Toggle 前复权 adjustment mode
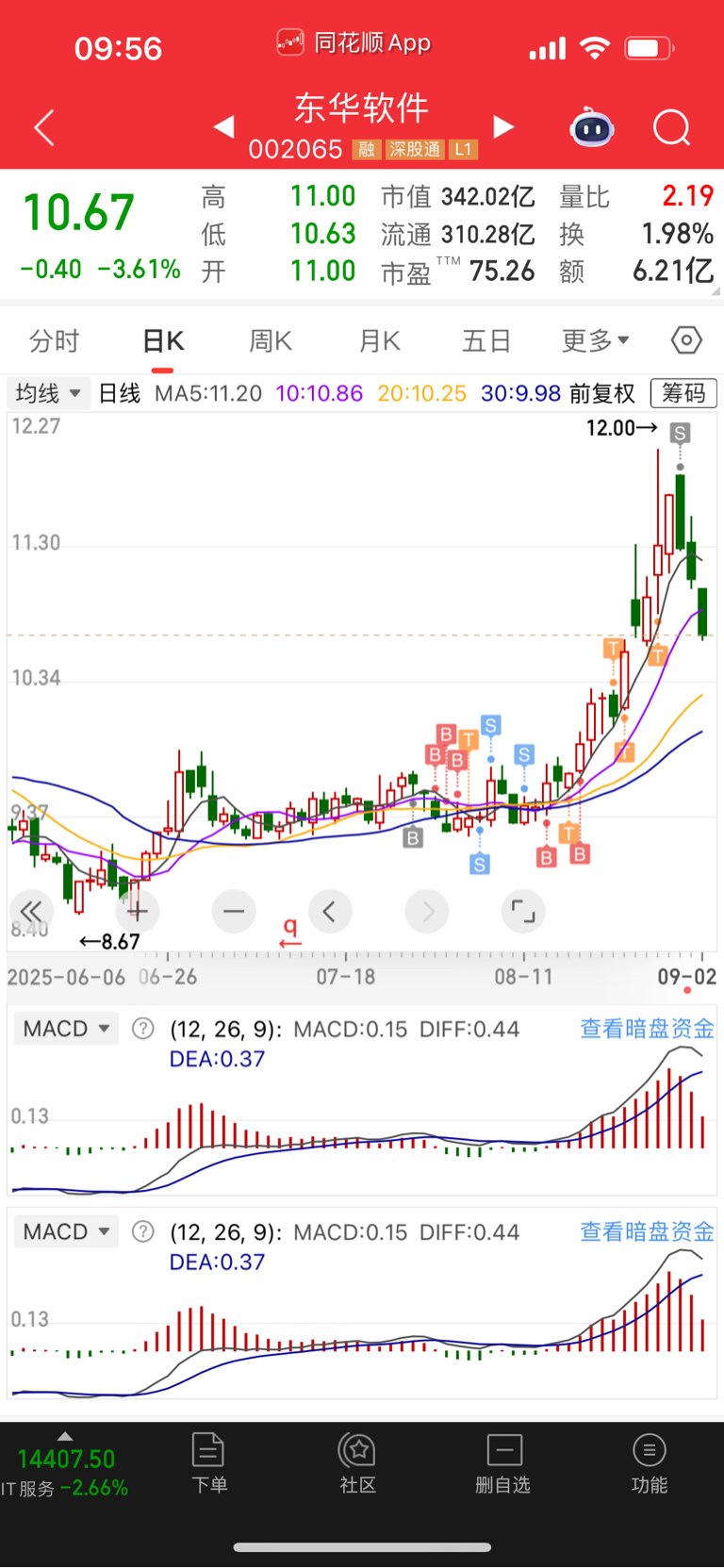The image size is (724, 1568). click(603, 393)
